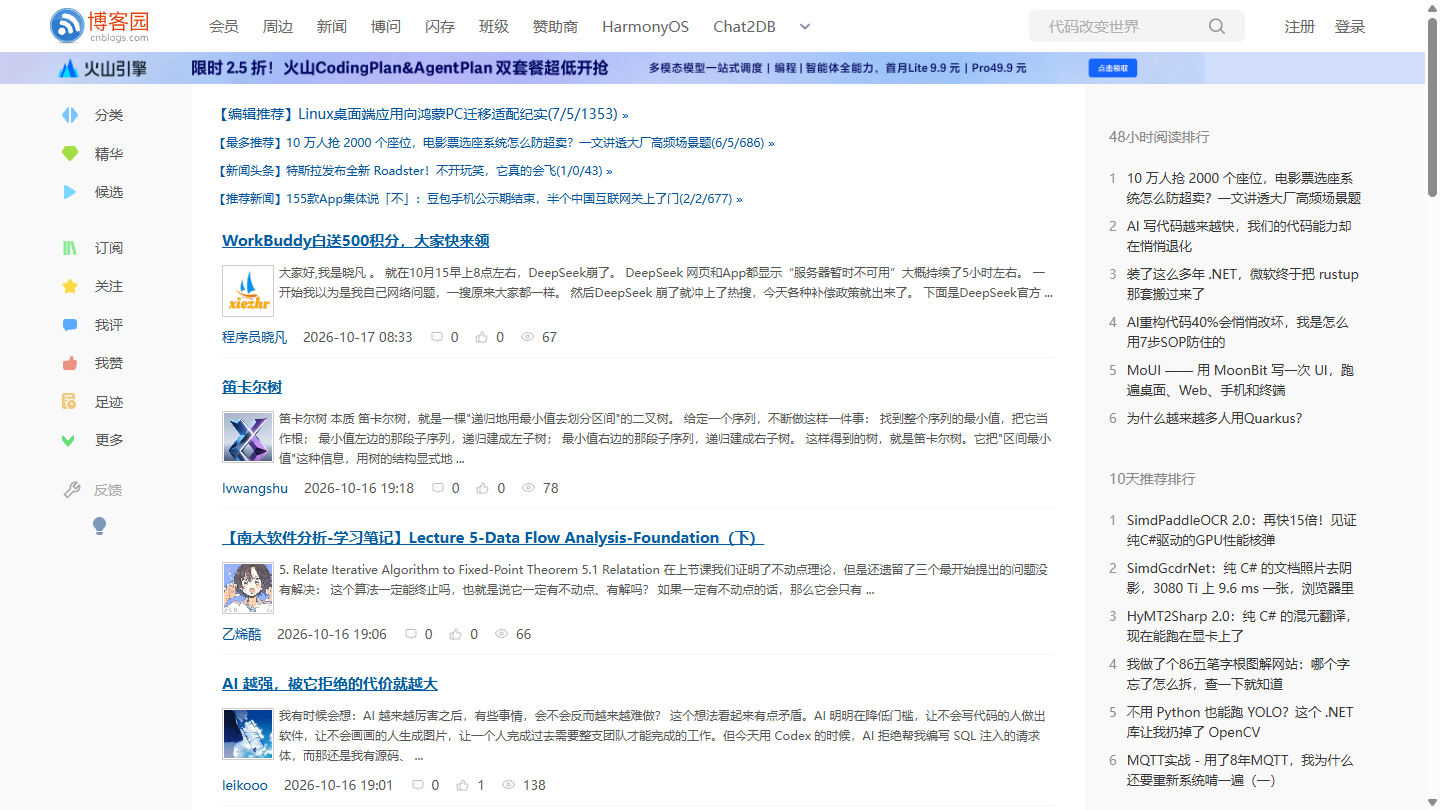Open the 分类 category sidebar icon

coord(69,115)
